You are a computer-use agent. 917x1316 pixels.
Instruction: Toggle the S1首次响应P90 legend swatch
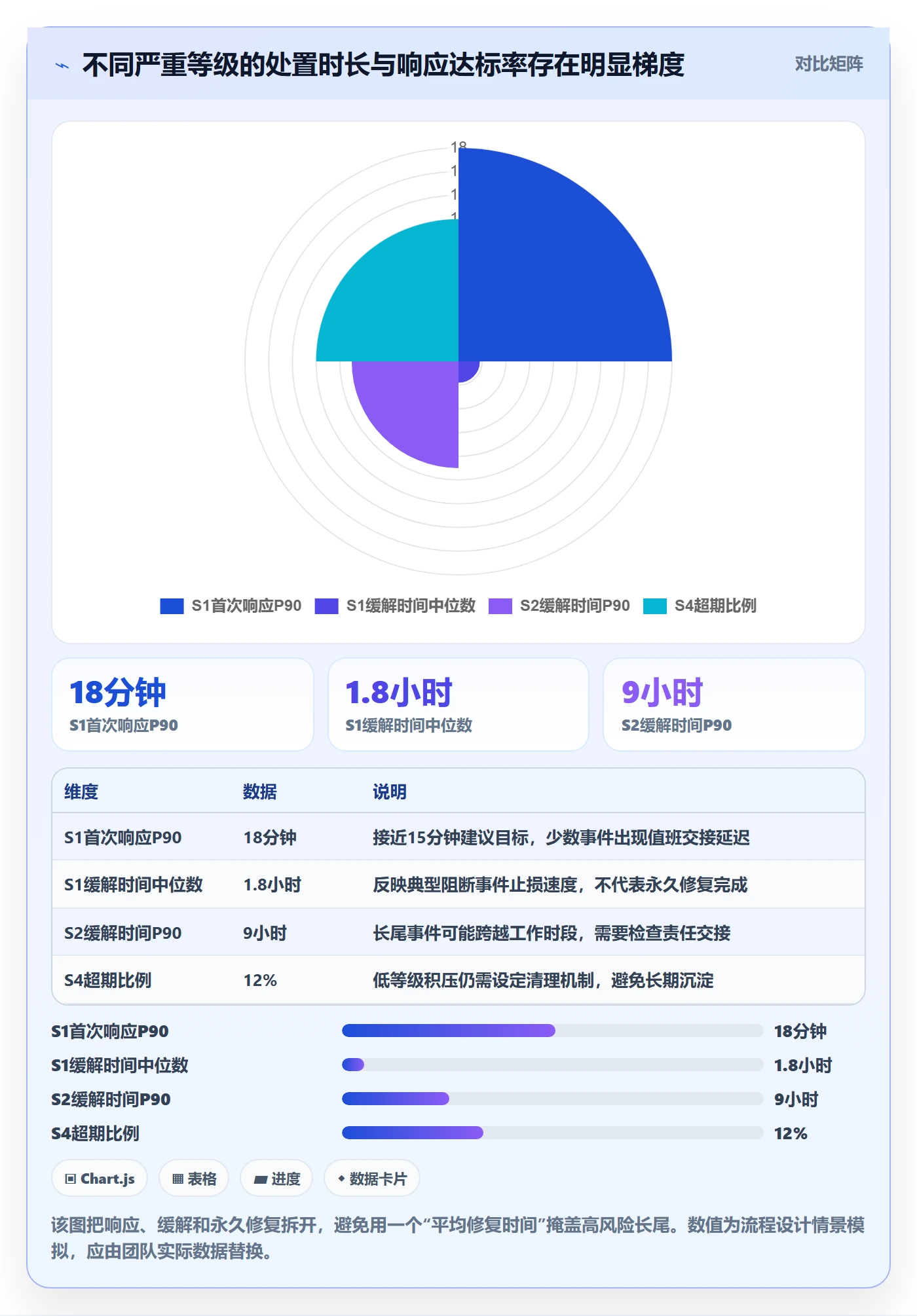(172, 606)
